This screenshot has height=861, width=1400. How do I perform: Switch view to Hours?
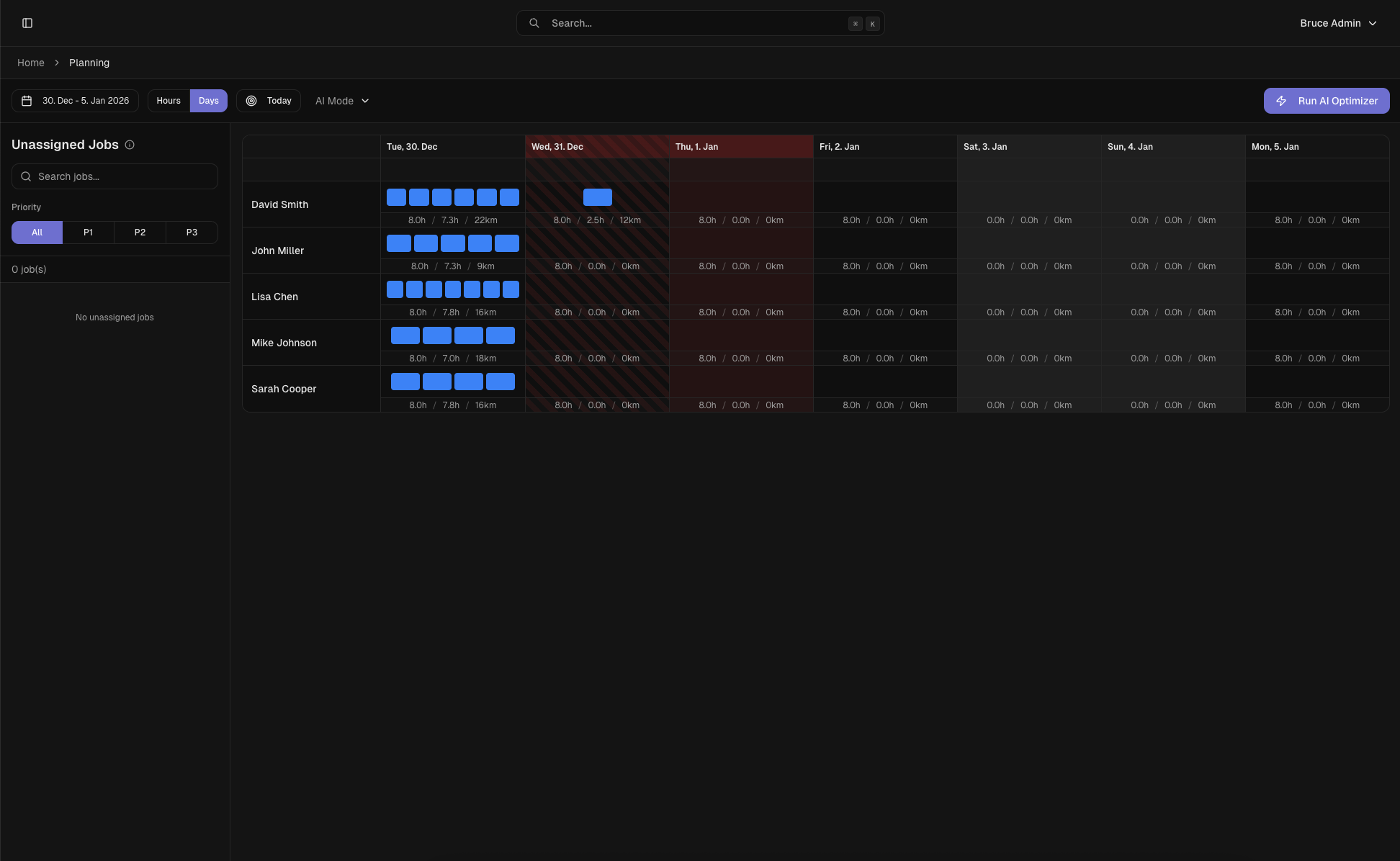tap(169, 101)
